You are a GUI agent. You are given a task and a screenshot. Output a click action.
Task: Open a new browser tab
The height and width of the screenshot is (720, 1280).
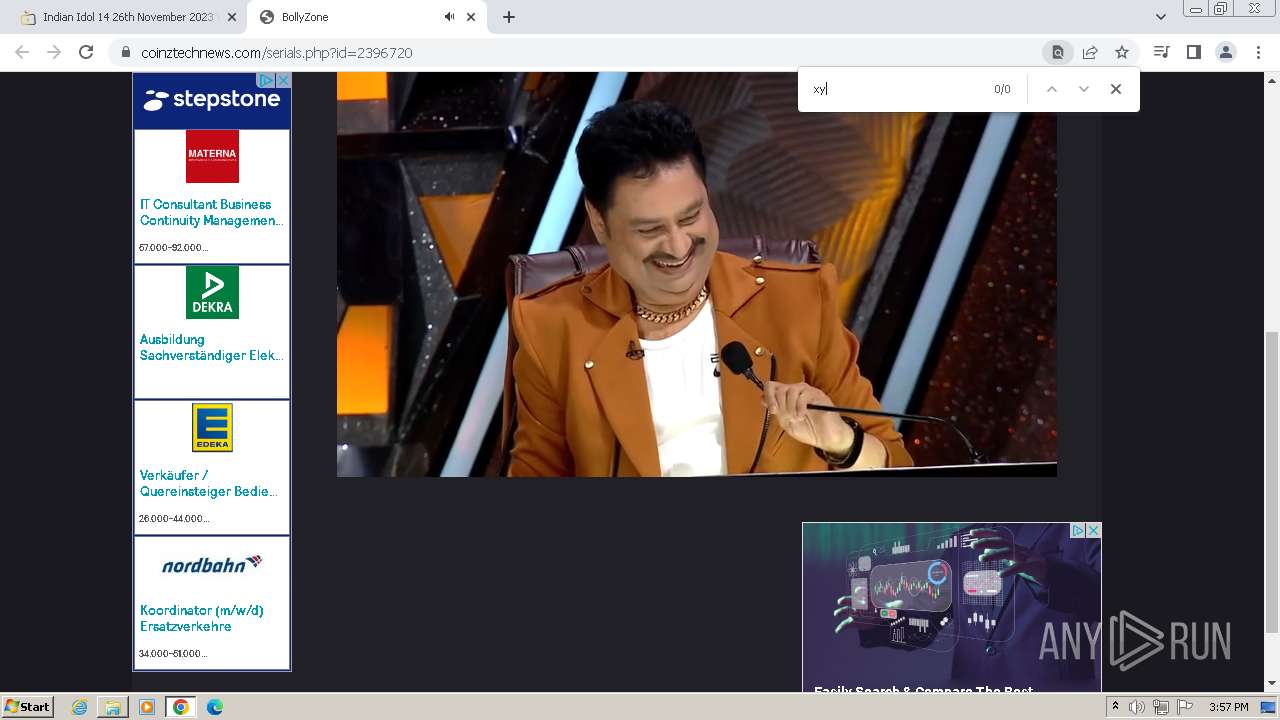coord(508,17)
